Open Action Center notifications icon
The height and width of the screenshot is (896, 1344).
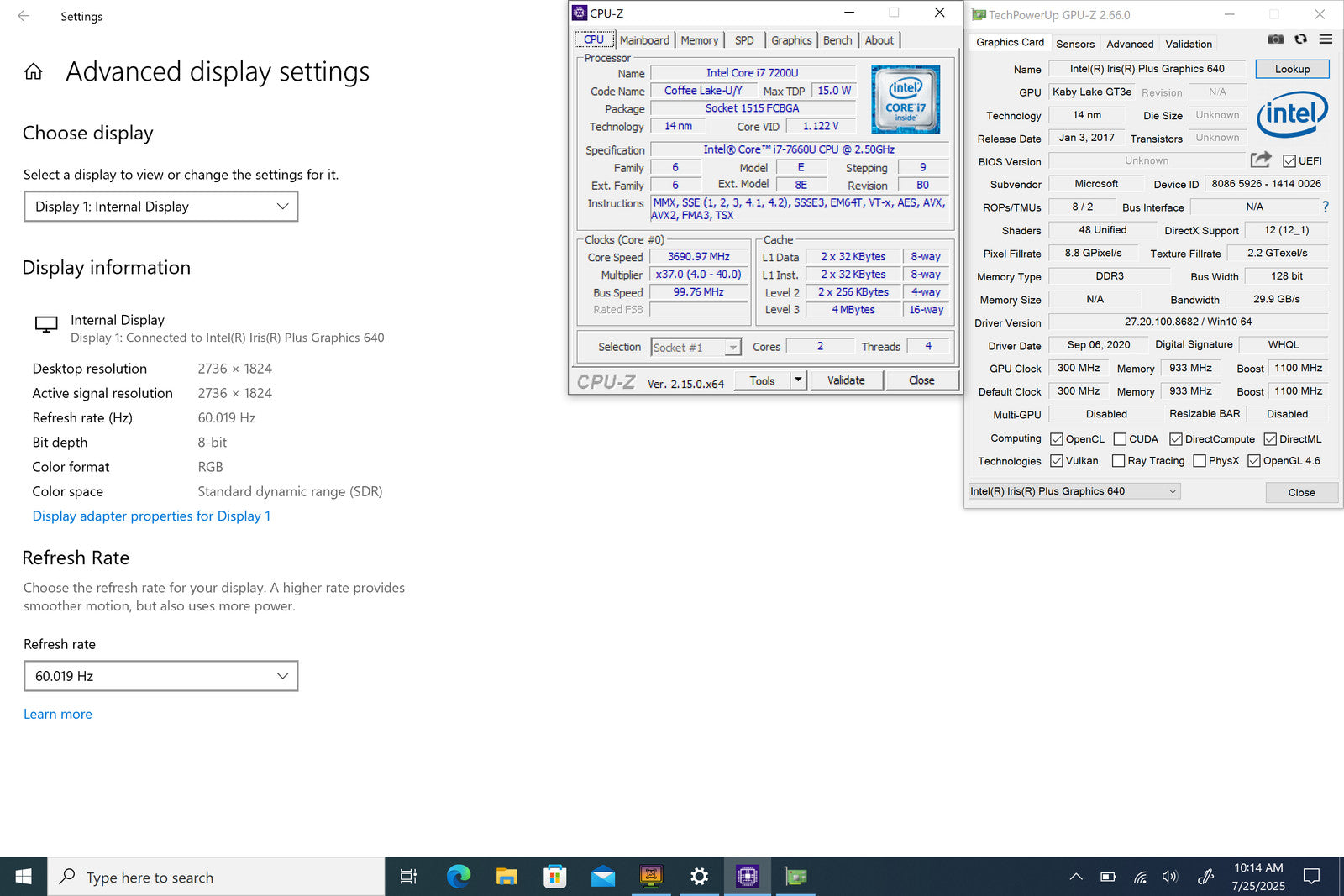pyautogui.click(x=1311, y=877)
